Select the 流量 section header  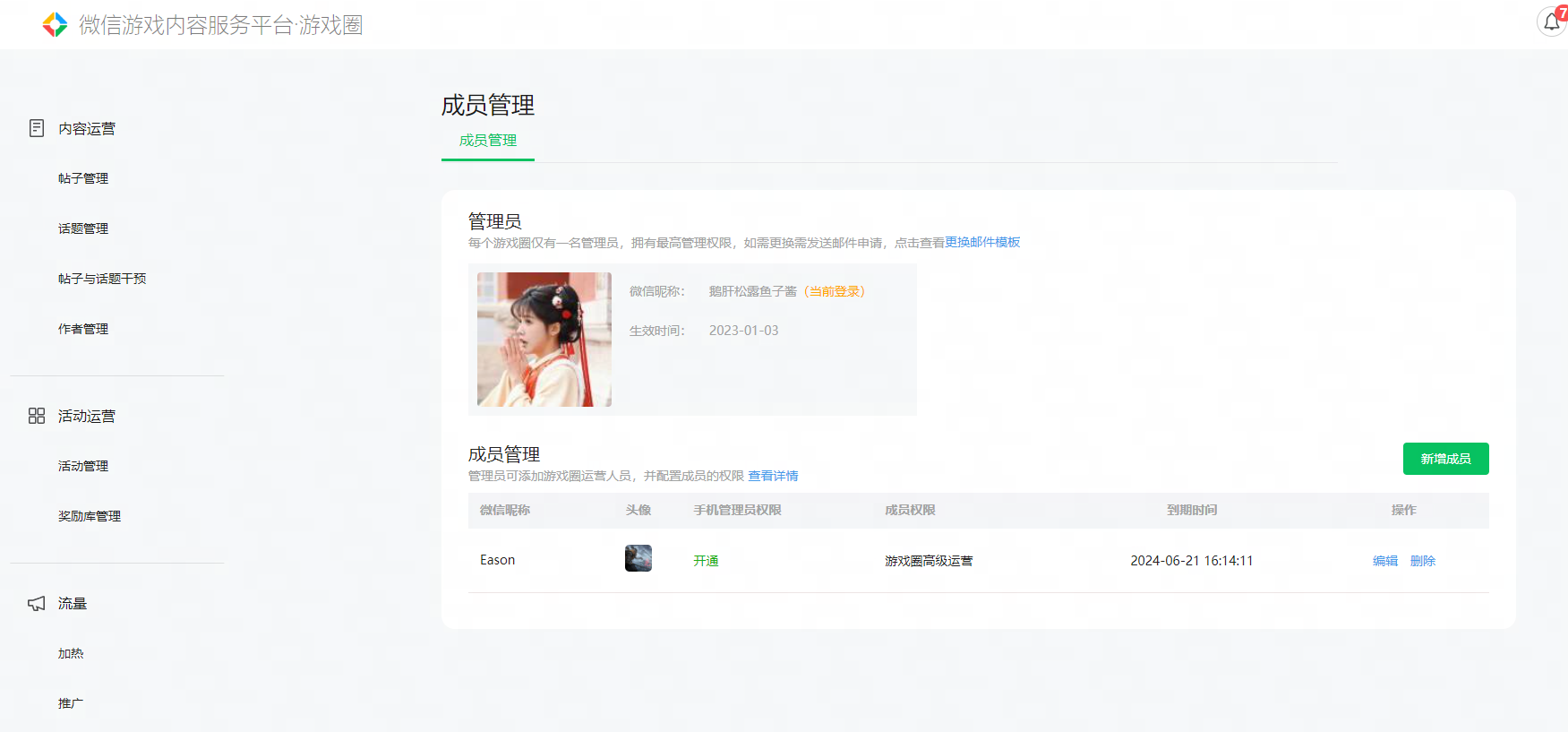tap(73, 603)
